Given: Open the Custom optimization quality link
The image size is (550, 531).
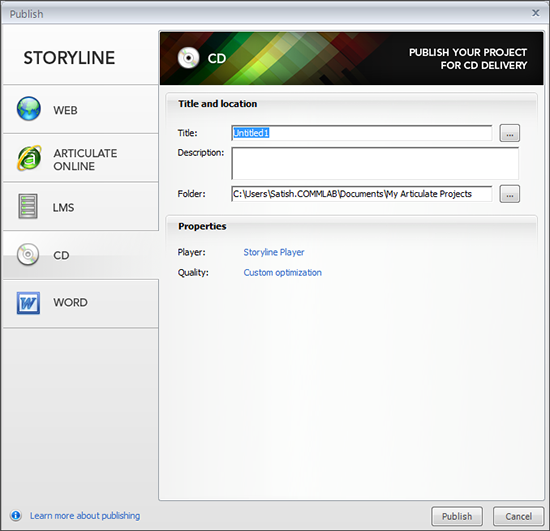Looking at the screenshot, I should (283, 273).
